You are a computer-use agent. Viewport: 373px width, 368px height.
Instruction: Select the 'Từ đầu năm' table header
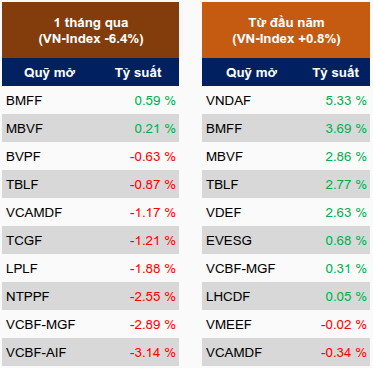286,30
